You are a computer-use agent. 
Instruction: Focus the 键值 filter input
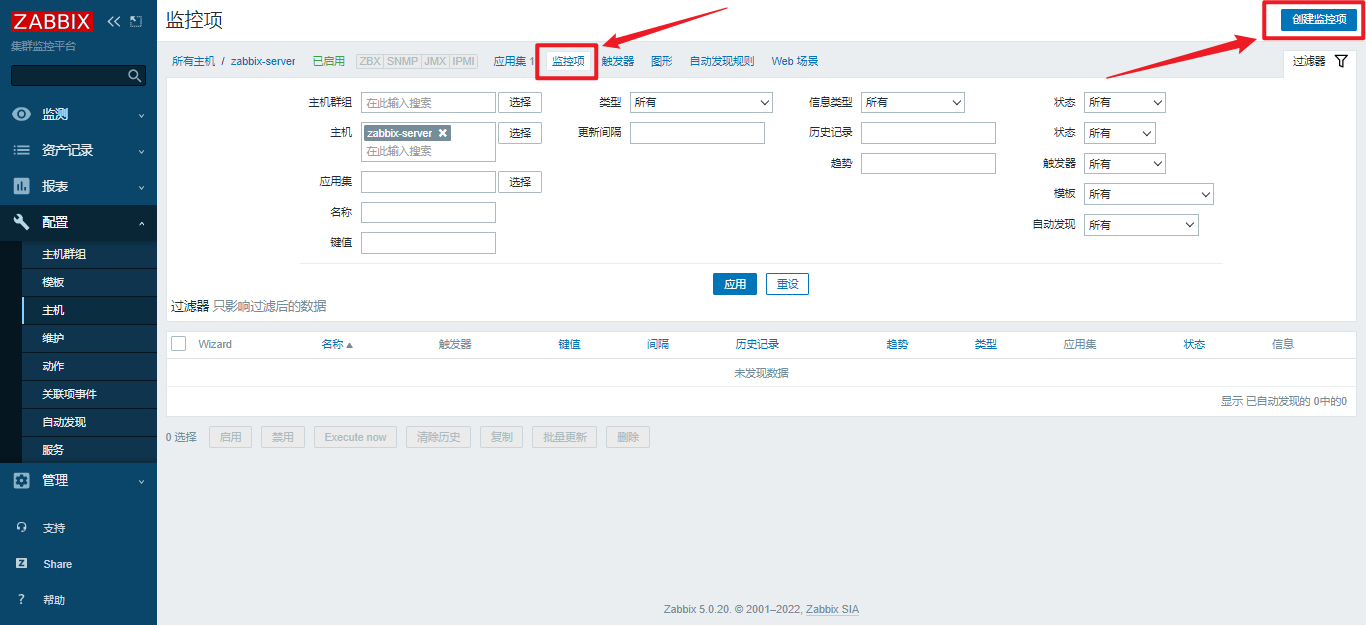pos(428,243)
